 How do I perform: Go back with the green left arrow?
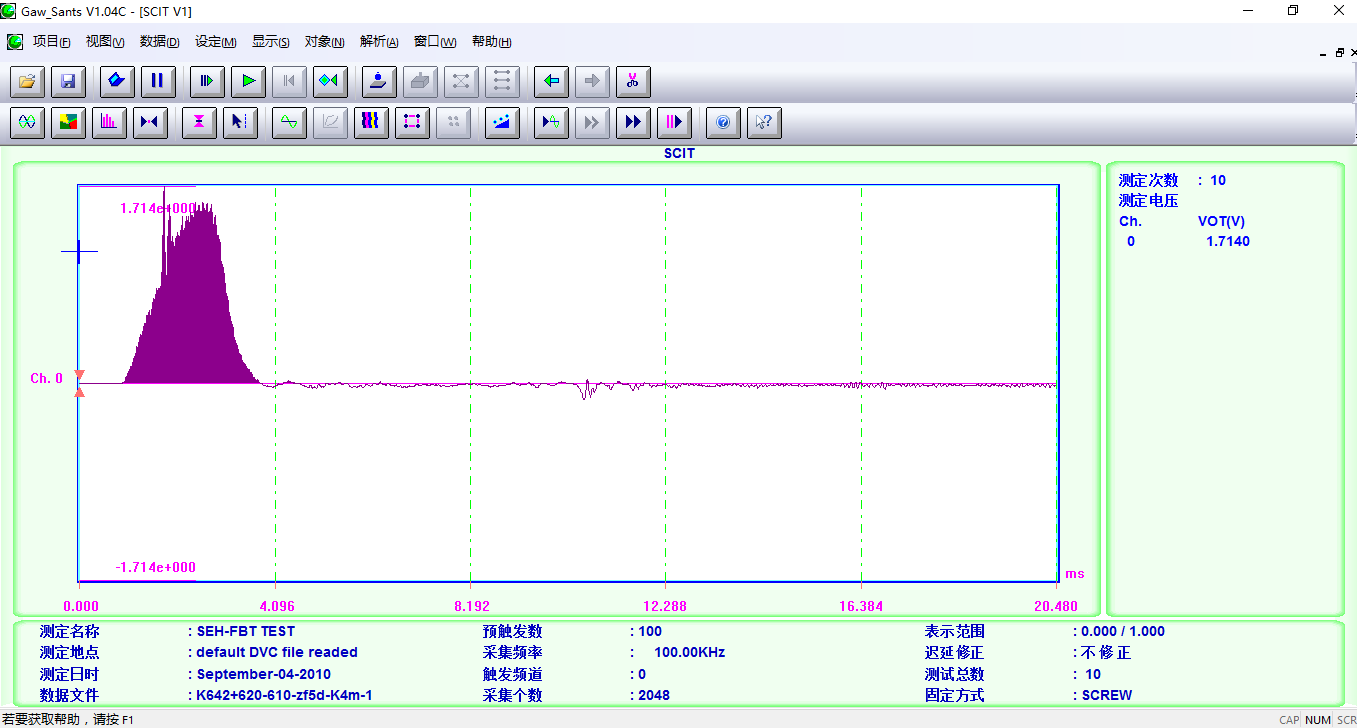(x=551, y=81)
